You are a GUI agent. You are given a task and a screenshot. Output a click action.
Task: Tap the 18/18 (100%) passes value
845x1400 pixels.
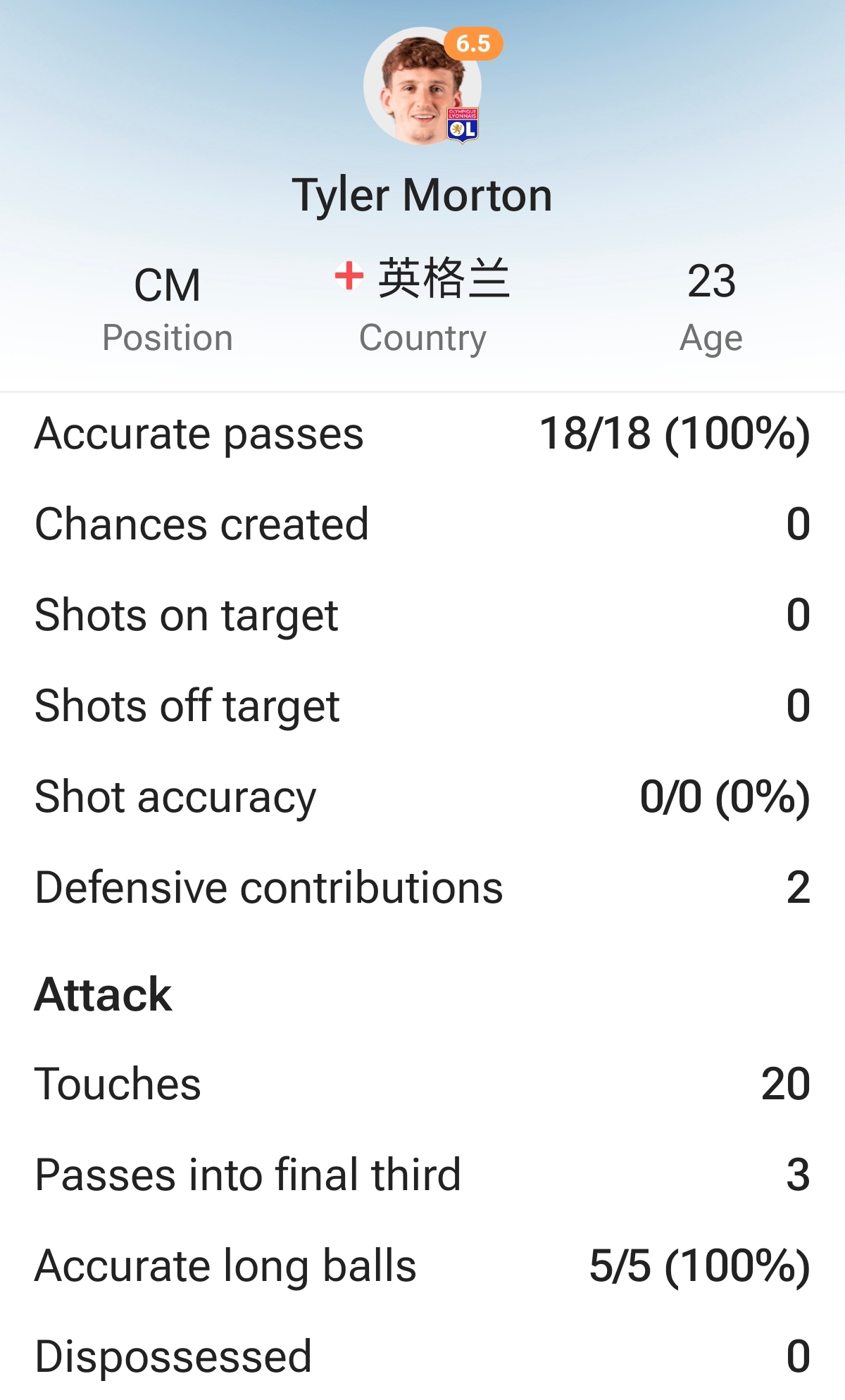pyautogui.click(x=675, y=433)
